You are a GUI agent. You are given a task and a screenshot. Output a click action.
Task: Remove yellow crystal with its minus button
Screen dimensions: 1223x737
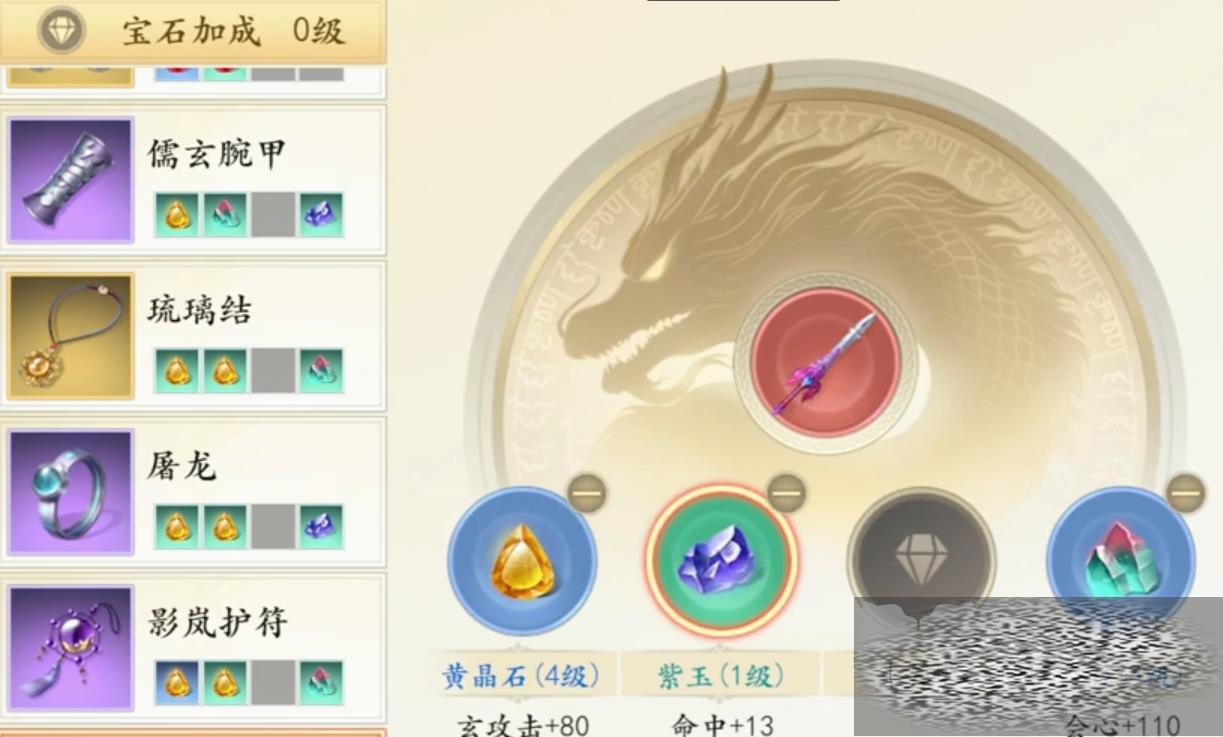587,493
